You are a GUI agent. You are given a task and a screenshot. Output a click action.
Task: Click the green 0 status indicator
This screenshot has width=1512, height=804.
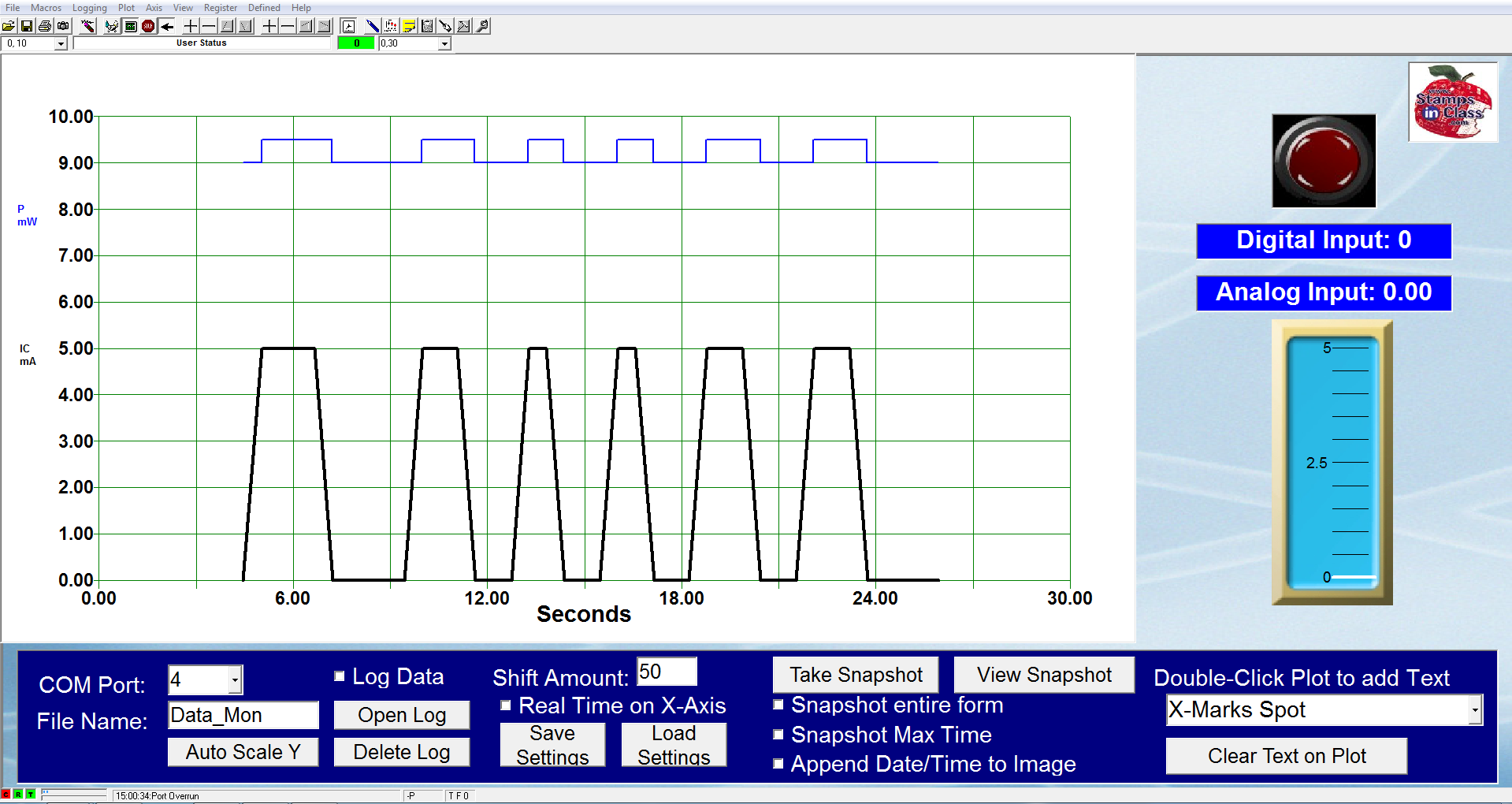[356, 43]
